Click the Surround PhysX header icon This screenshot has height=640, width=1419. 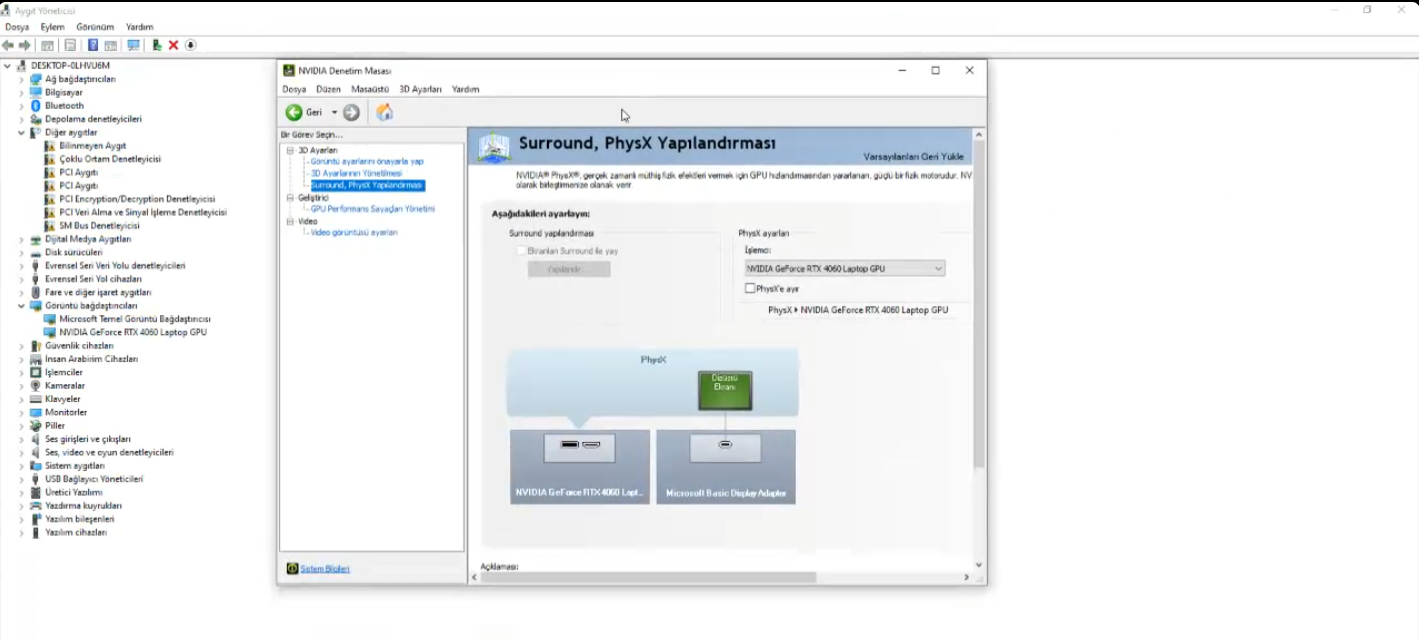pyautogui.click(x=494, y=147)
